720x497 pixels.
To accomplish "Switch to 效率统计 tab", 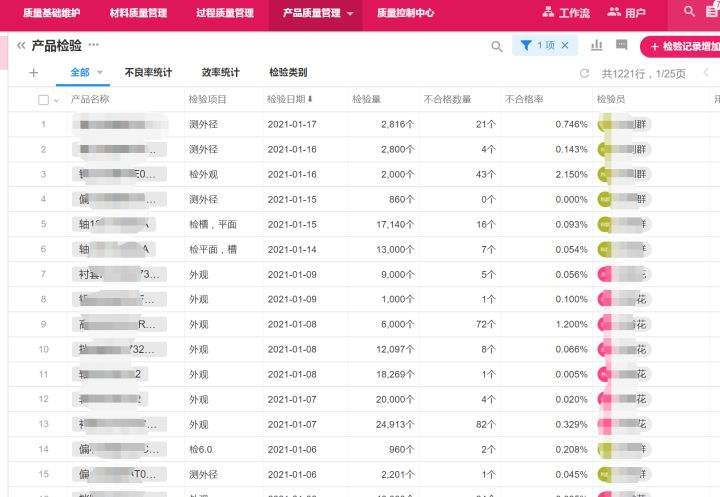I will click(x=220, y=72).
